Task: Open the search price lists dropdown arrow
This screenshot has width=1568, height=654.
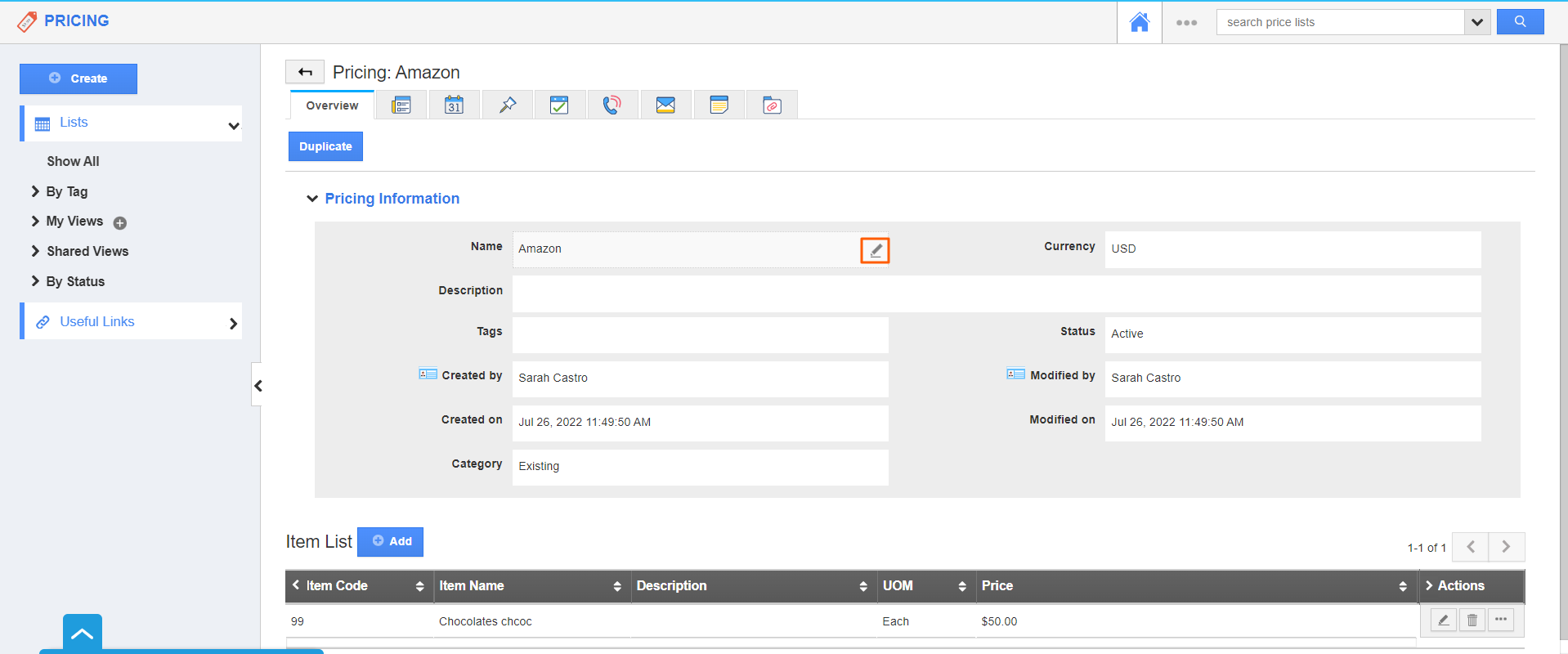Action: pyautogui.click(x=1476, y=22)
